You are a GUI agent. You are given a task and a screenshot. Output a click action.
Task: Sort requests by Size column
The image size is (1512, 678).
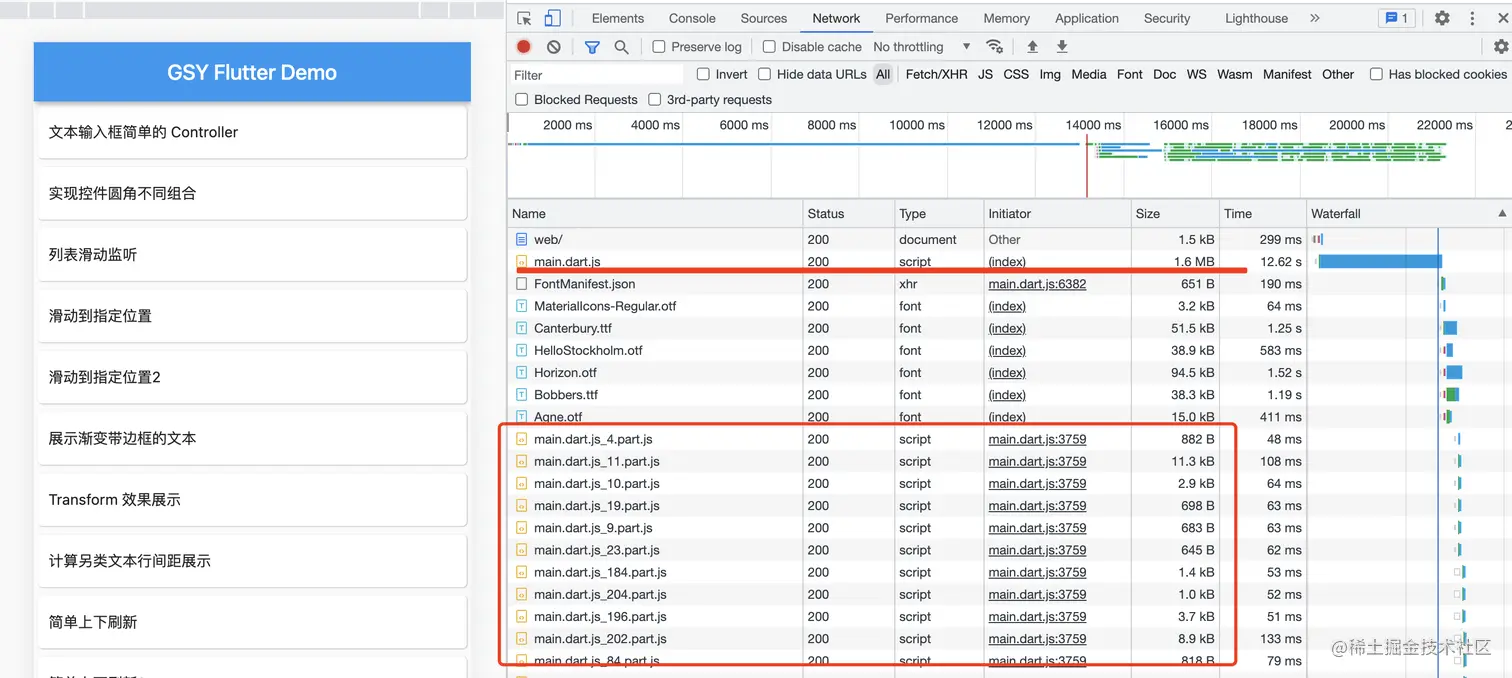(1176, 213)
